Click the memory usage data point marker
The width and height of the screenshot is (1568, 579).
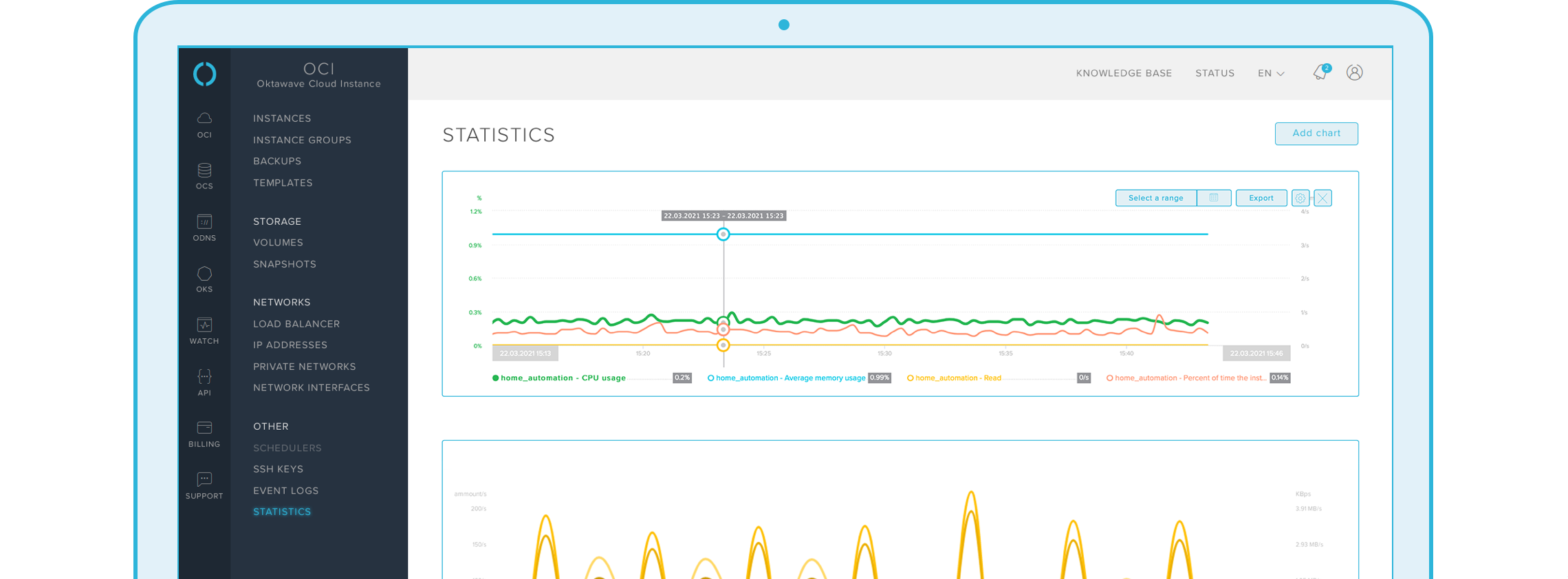tap(723, 234)
